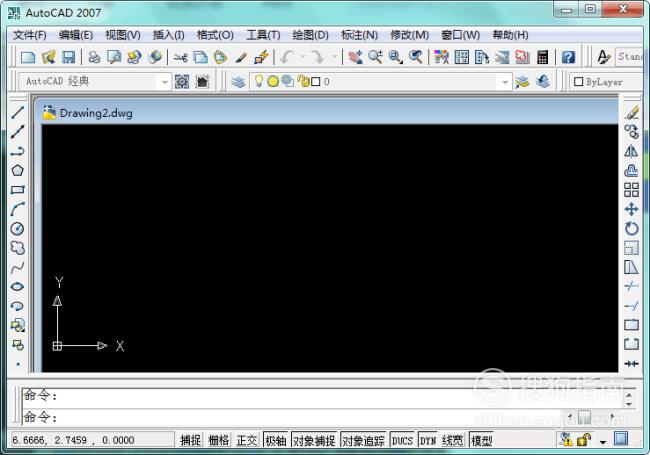Select the Circle draw tool
650x455 pixels.
pos(17,228)
